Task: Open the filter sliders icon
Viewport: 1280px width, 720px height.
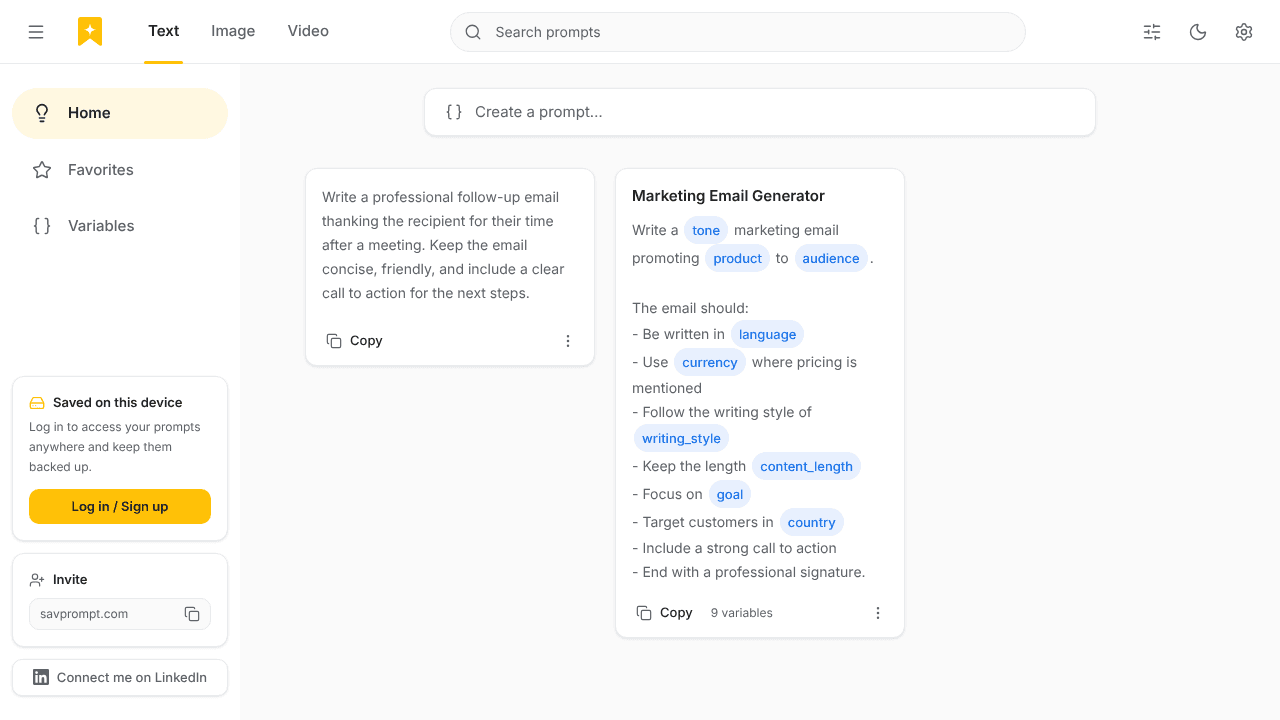Action: click(x=1152, y=32)
